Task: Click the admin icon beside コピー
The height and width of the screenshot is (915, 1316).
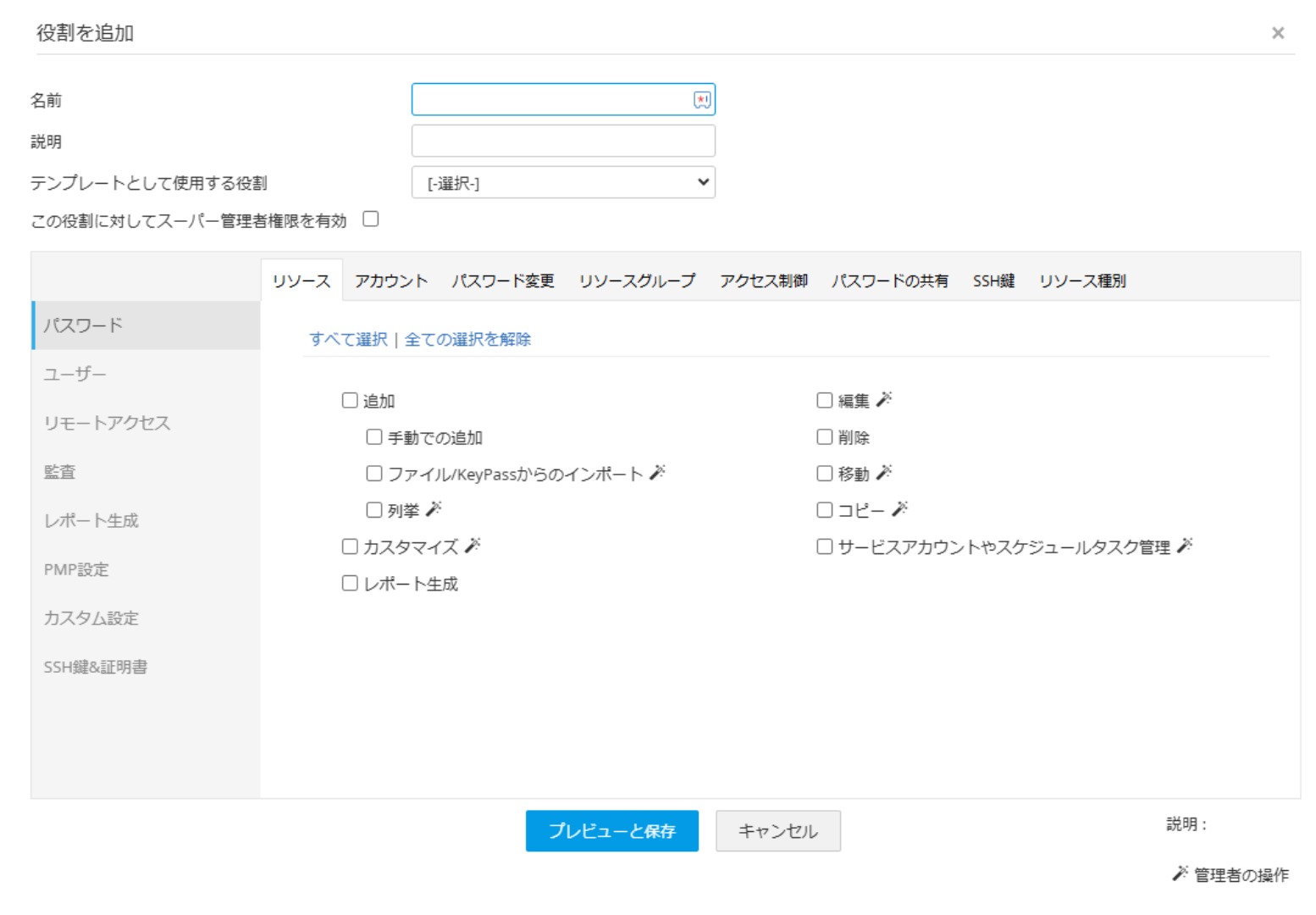Action: click(899, 509)
